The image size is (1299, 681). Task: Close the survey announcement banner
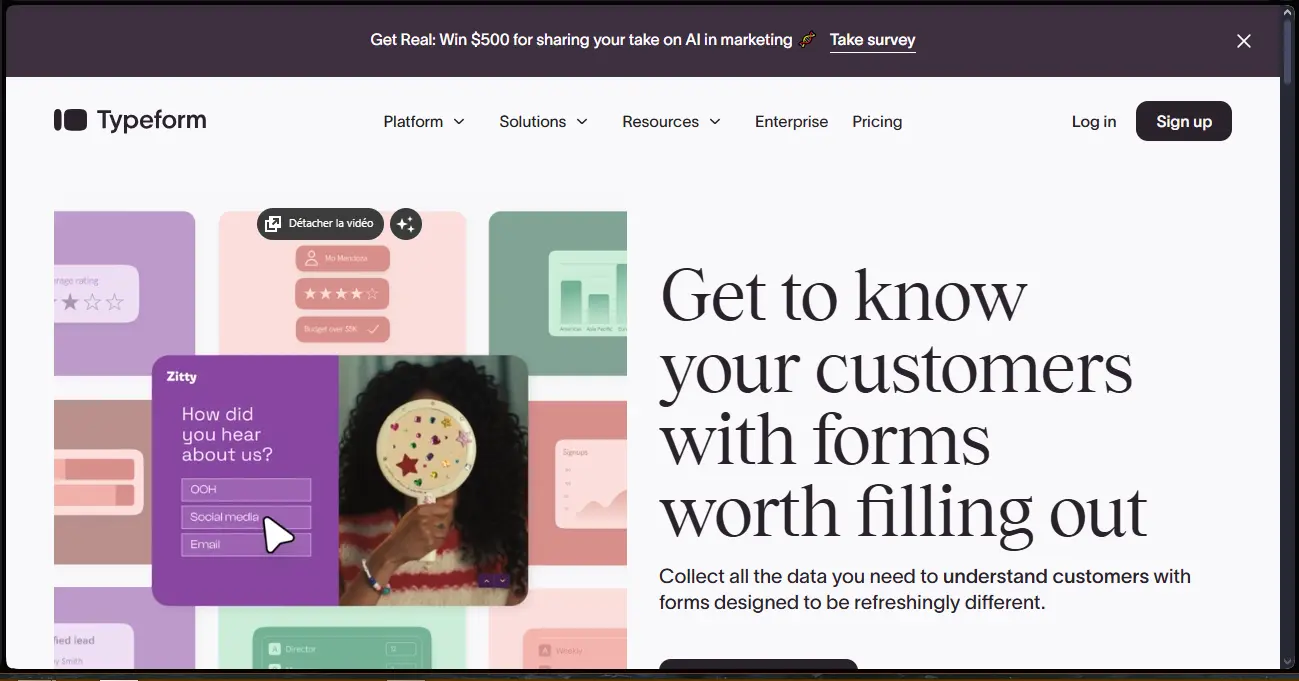click(x=1244, y=41)
